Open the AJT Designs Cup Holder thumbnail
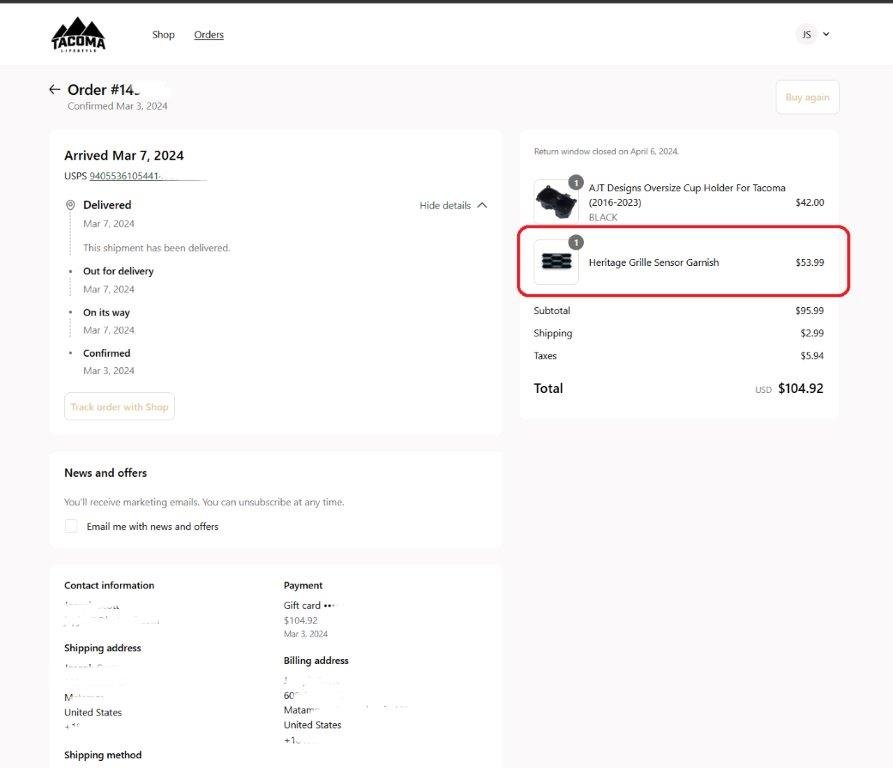This screenshot has height=768, width=893. coord(556,200)
